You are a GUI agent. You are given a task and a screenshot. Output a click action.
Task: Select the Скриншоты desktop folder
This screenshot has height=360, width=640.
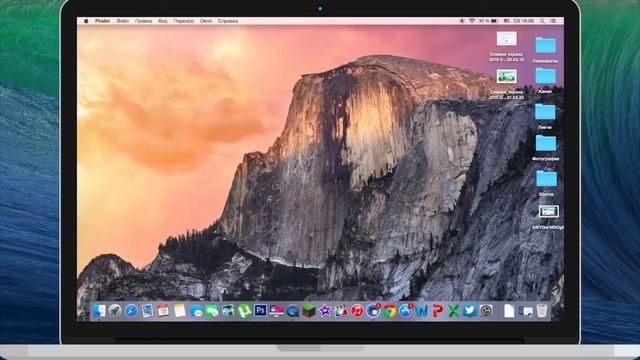[x=545, y=45]
